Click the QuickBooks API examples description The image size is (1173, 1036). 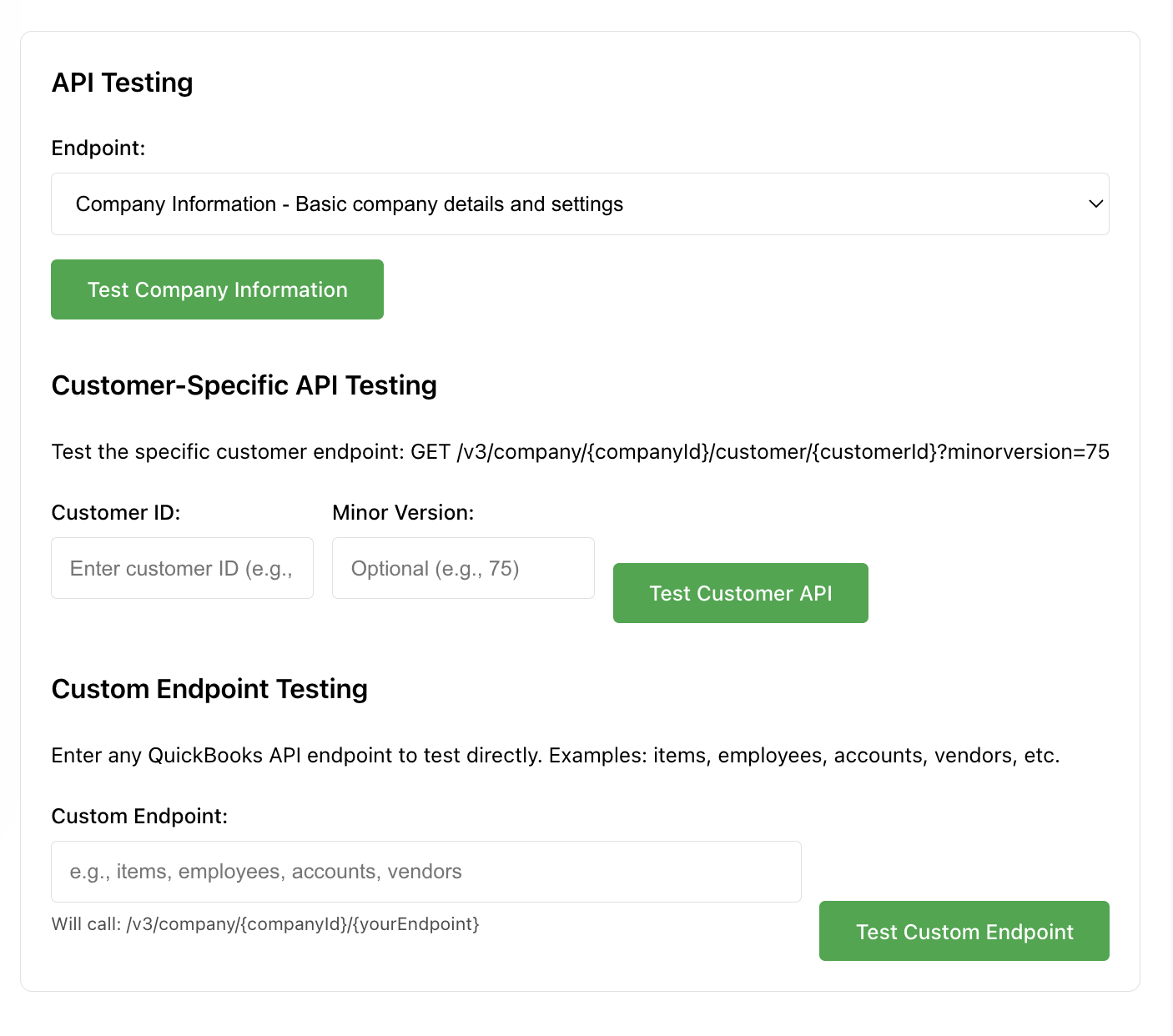click(555, 756)
